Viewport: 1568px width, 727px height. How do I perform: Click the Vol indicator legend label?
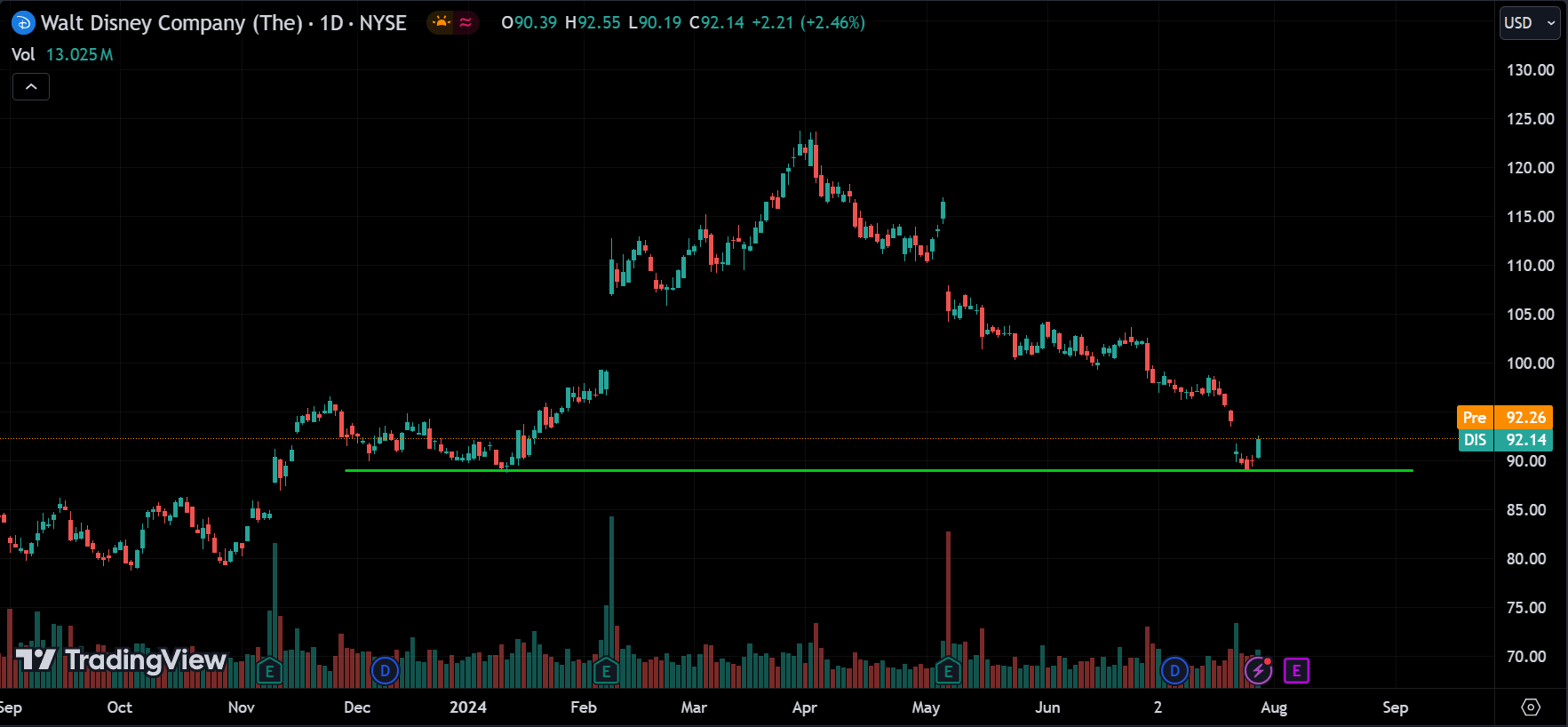(23, 54)
